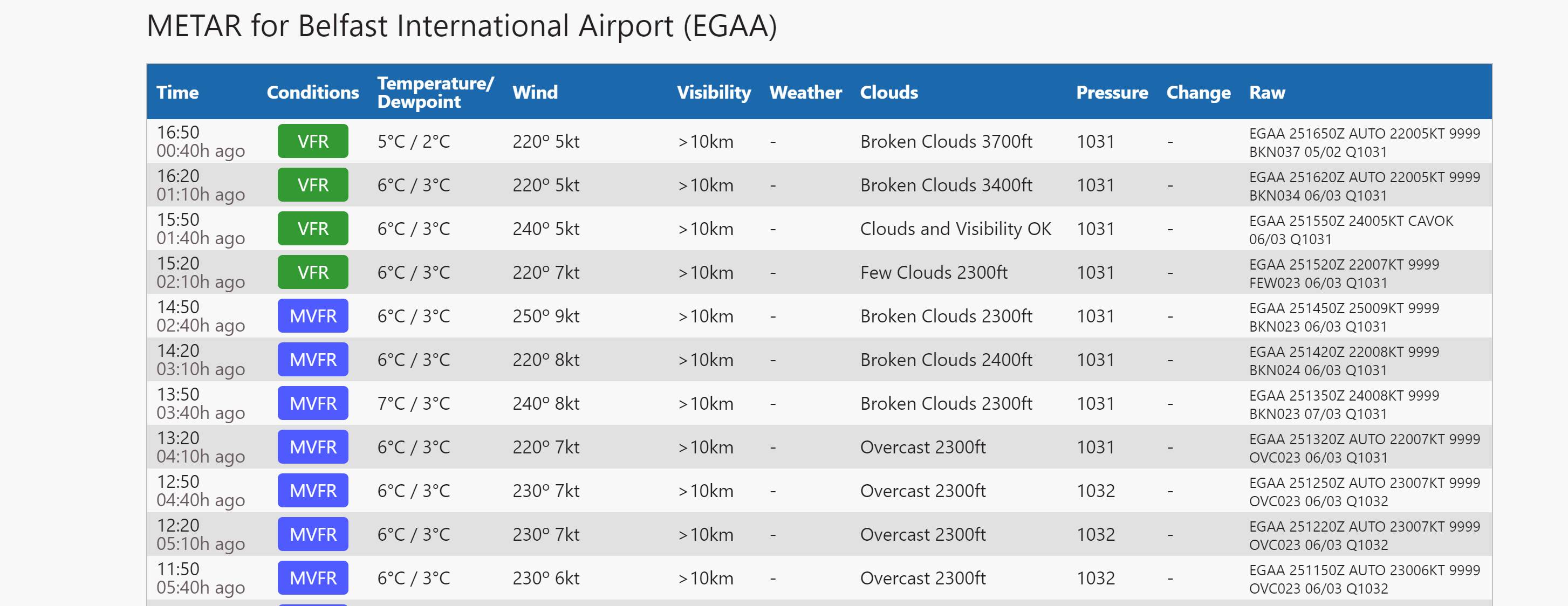Click the VFR badge in 15:50 row
1568x606 pixels.
(313, 229)
